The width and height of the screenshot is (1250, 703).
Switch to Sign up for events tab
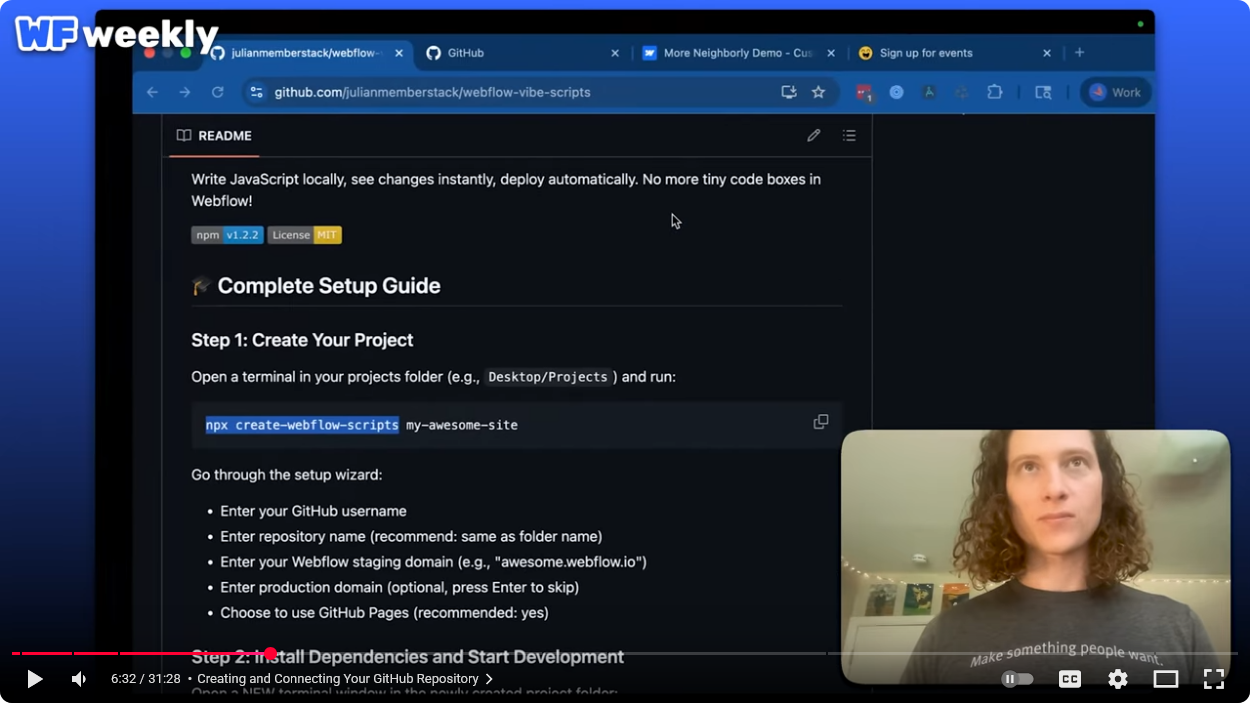click(954, 53)
